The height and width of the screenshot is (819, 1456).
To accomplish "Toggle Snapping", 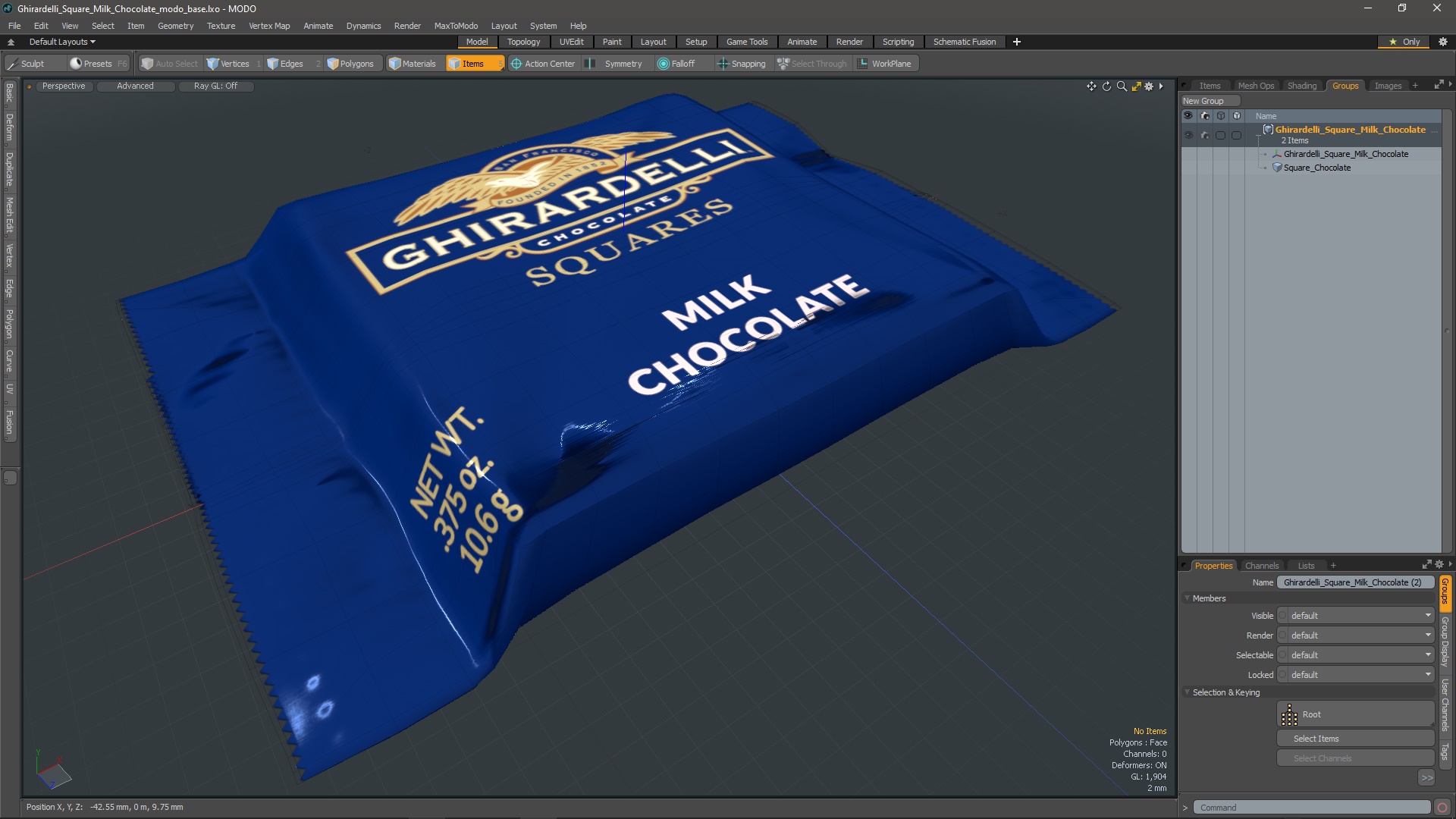I will click(742, 64).
